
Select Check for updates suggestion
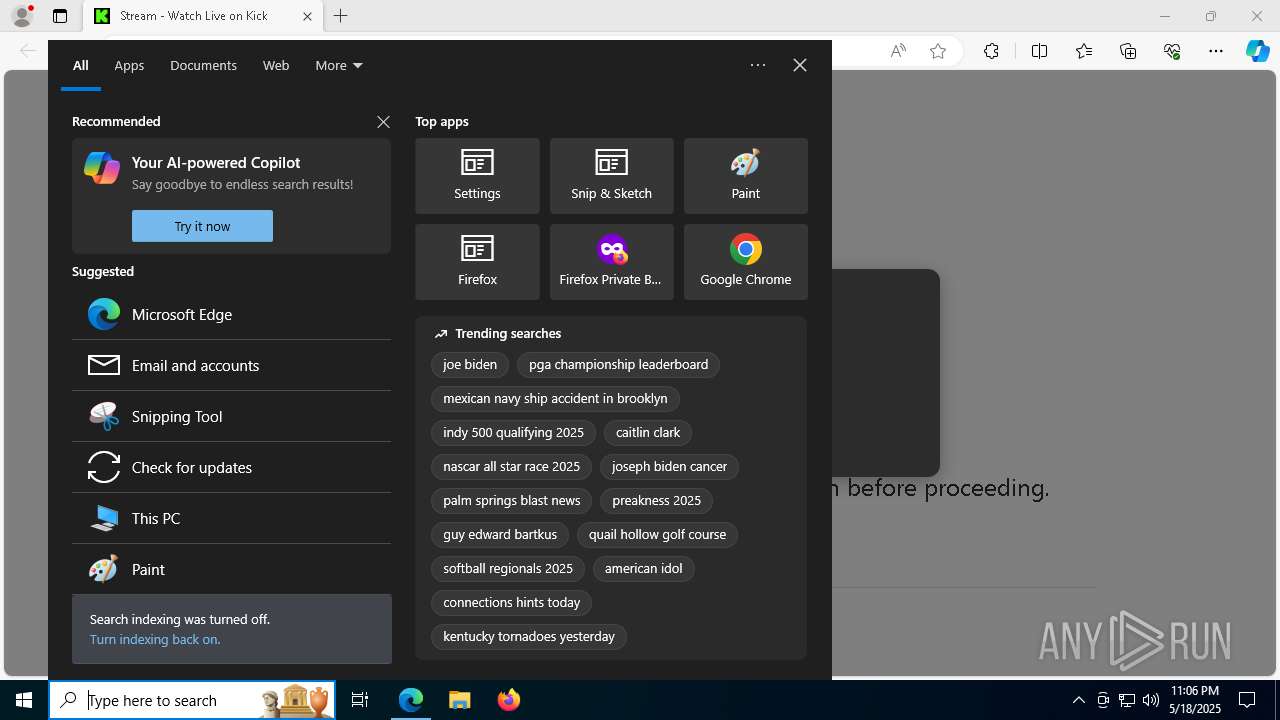click(231, 467)
